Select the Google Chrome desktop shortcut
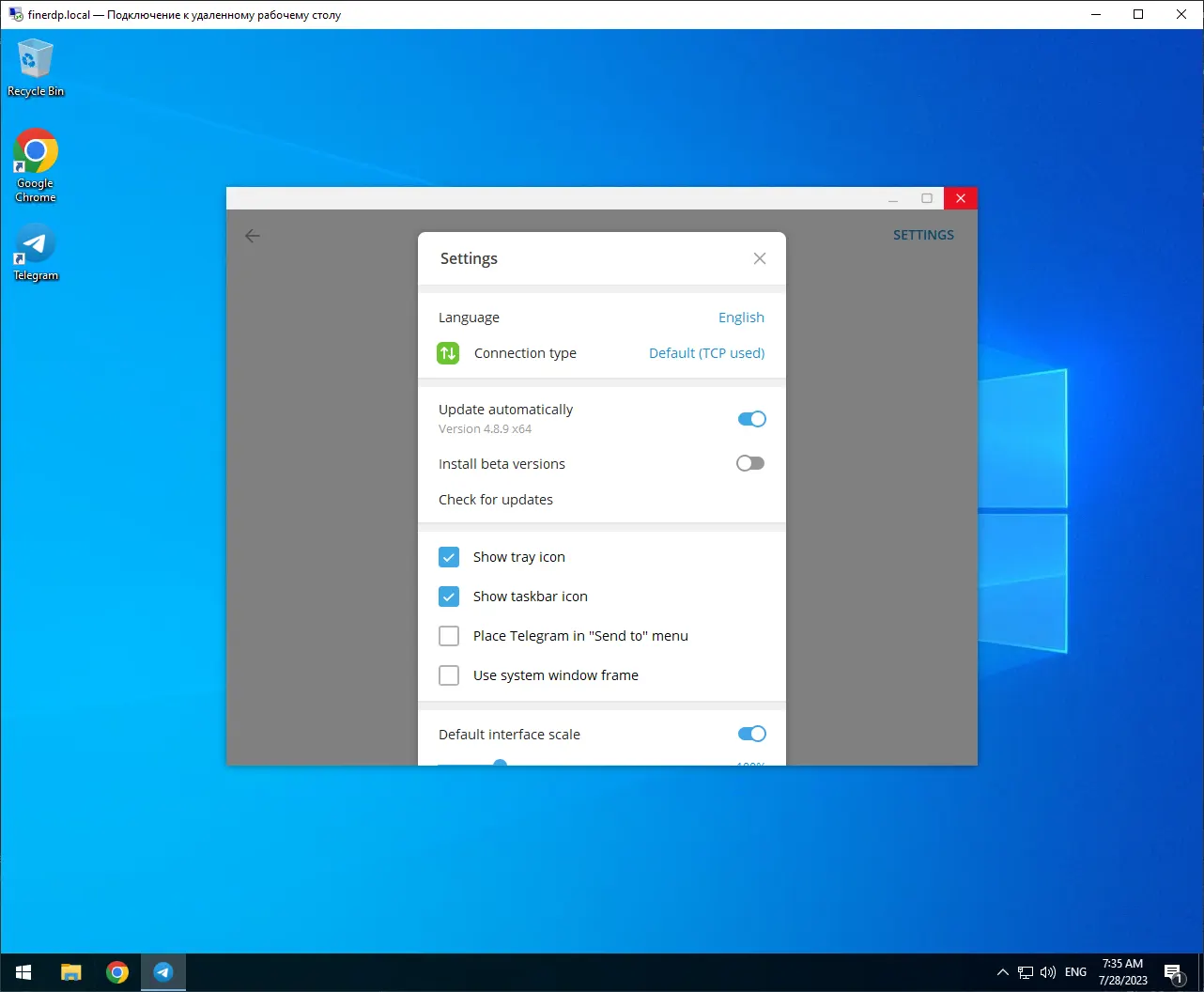 [36, 165]
